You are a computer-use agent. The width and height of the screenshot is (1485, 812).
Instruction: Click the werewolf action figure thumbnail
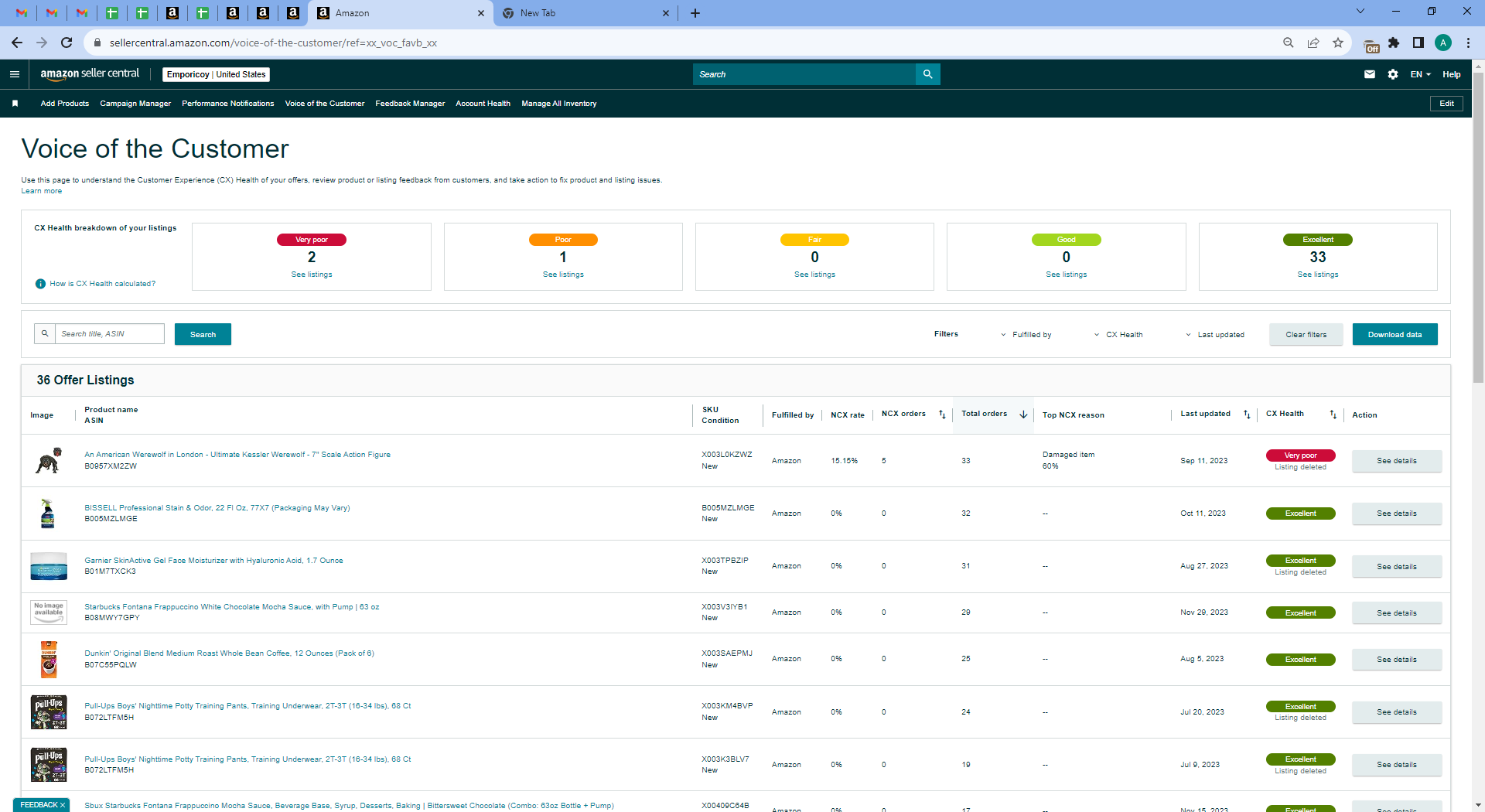(x=49, y=461)
